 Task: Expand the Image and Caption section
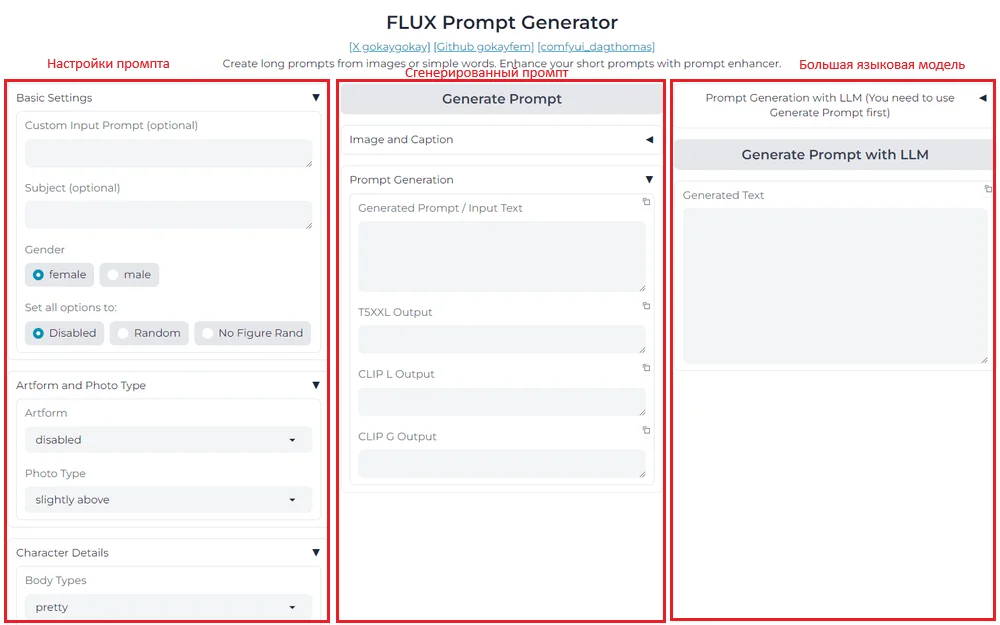click(x=649, y=140)
